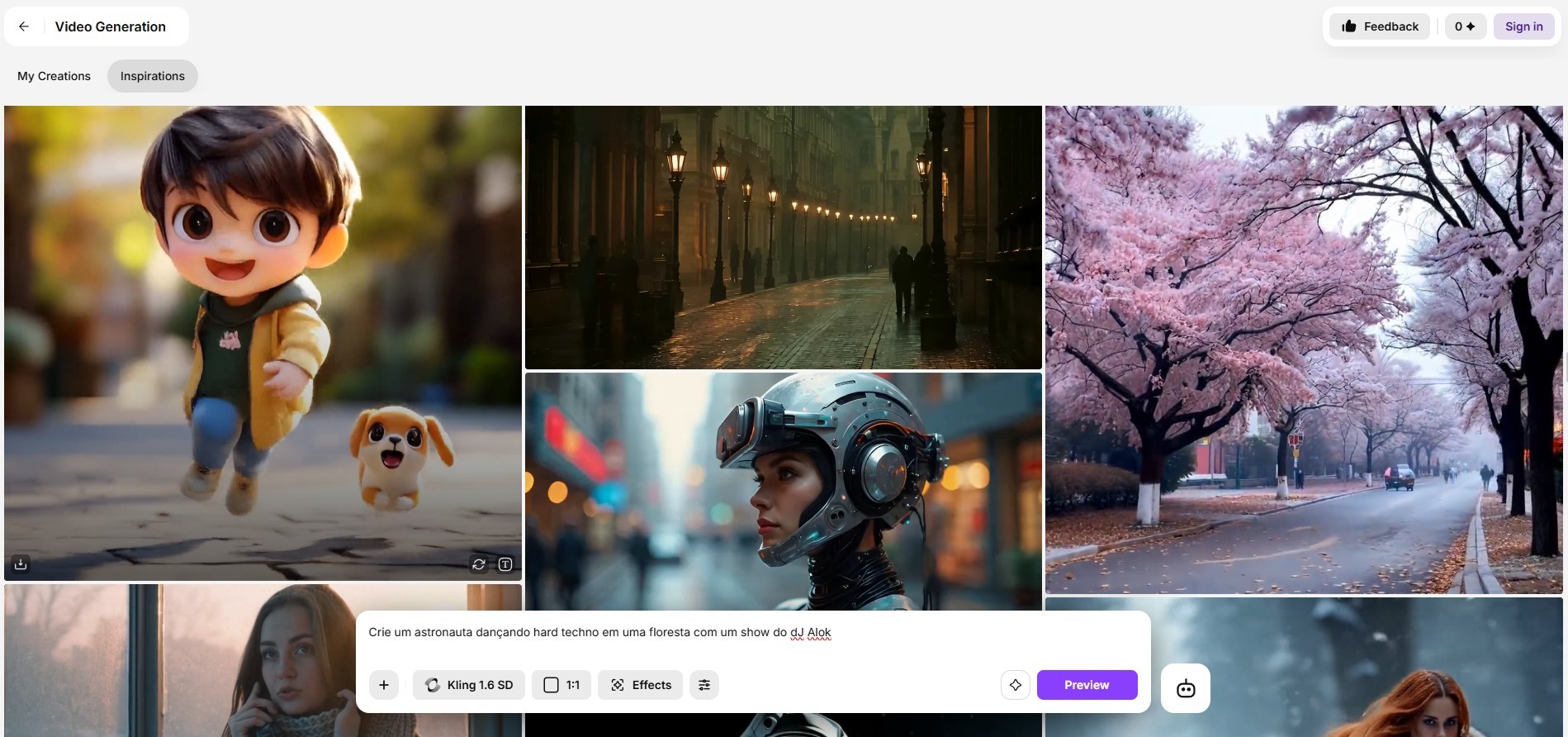Open the lamplit rainy alley video thumbnail
This screenshot has width=1568, height=737.
[783, 237]
